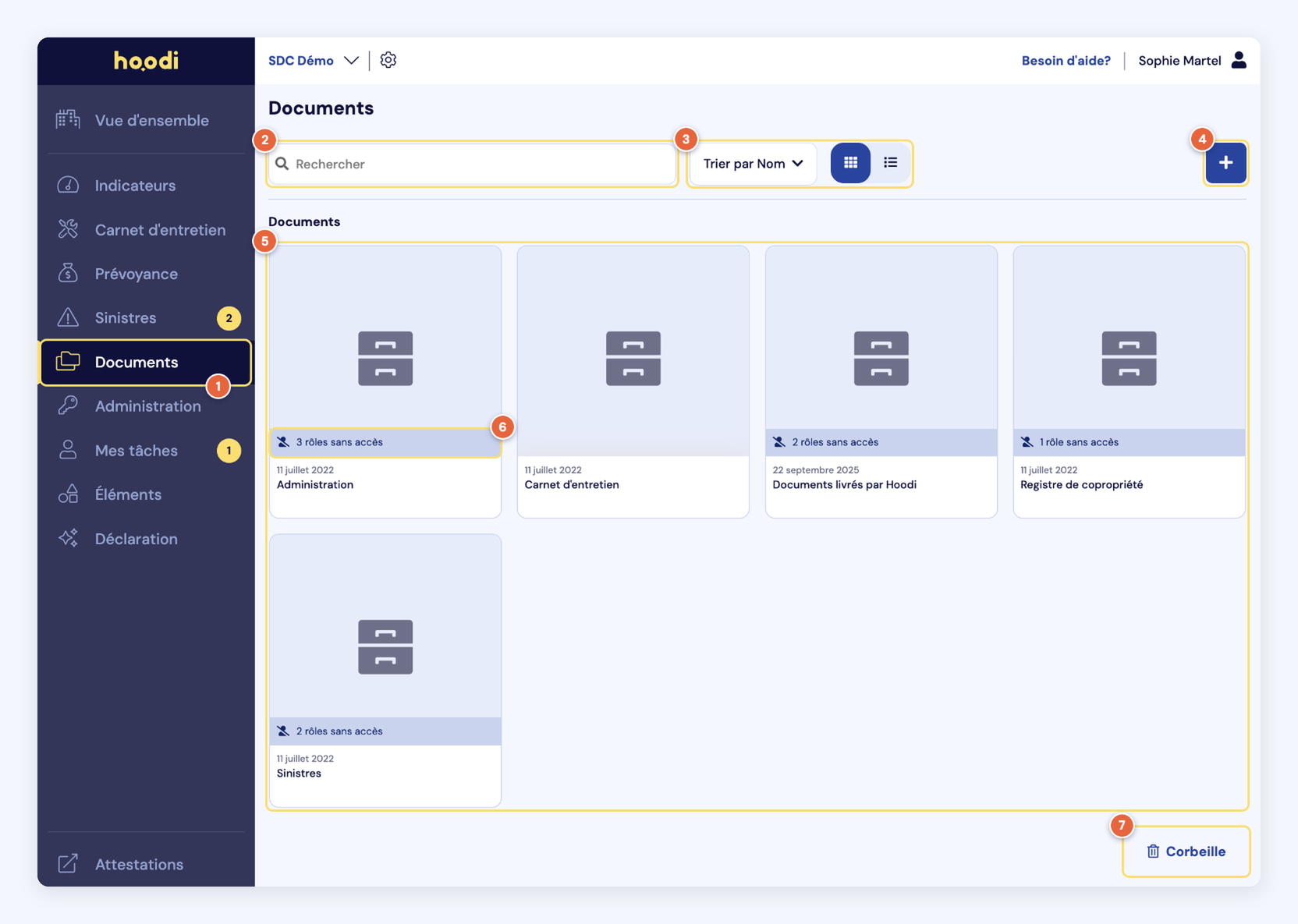
Task: Open Sophie Martel user profile icon
Action: pos(1239,60)
